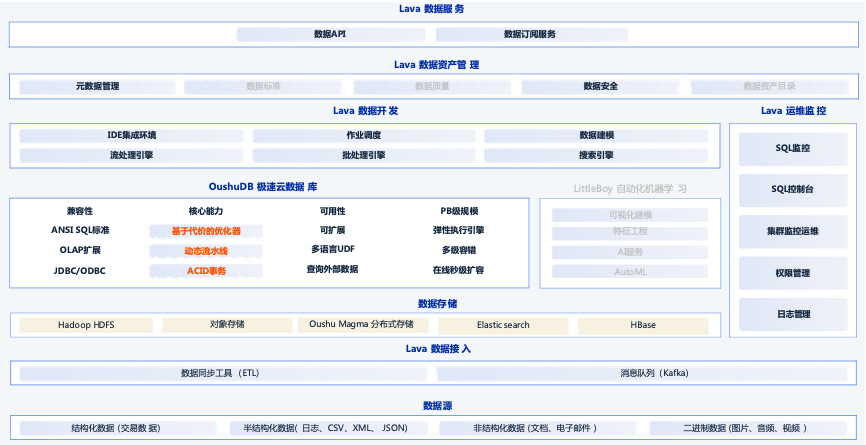Click the 在线秒级扩容 text
This screenshot has width=866, height=445.
(459, 270)
